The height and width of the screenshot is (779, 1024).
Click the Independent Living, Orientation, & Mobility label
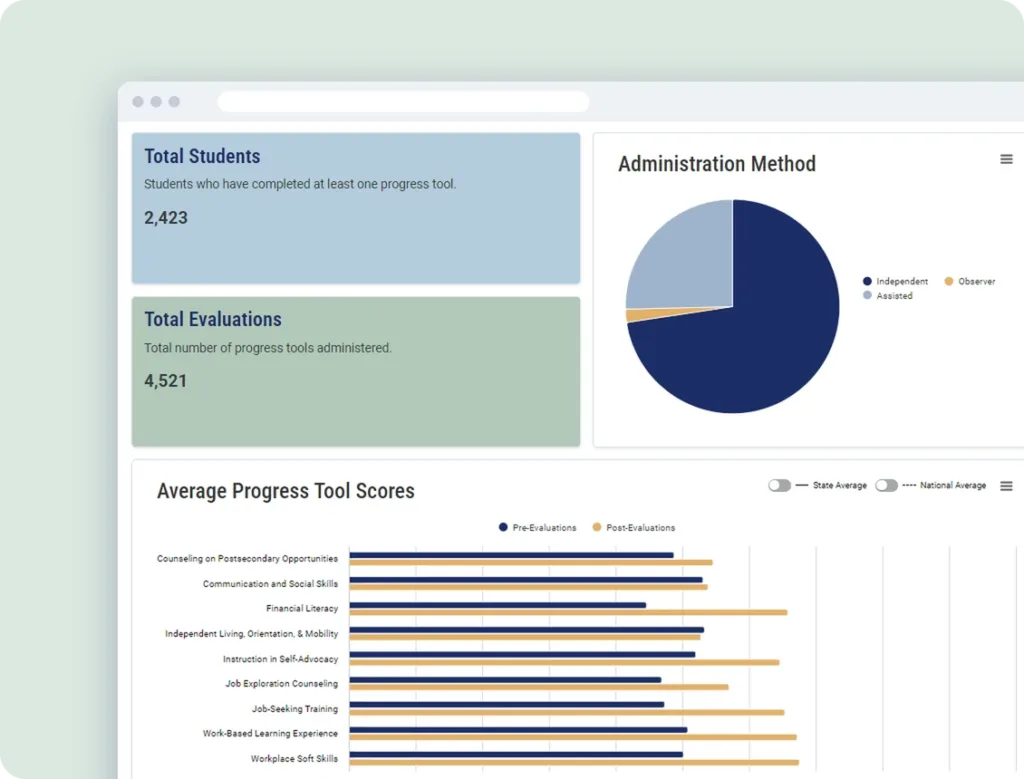pyautogui.click(x=251, y=633)
